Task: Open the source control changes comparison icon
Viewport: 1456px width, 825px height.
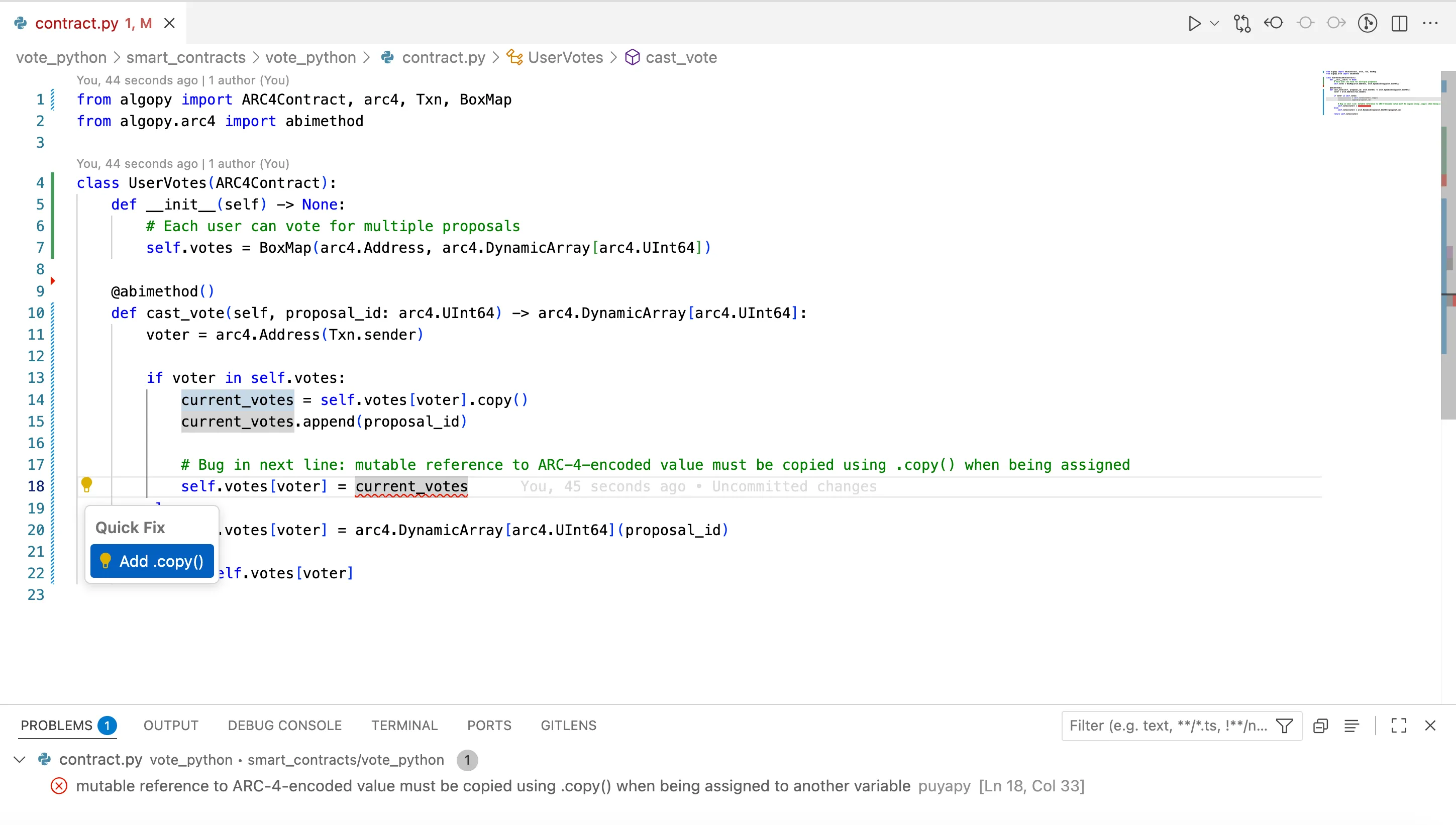Action: (x=1242, y=23)
